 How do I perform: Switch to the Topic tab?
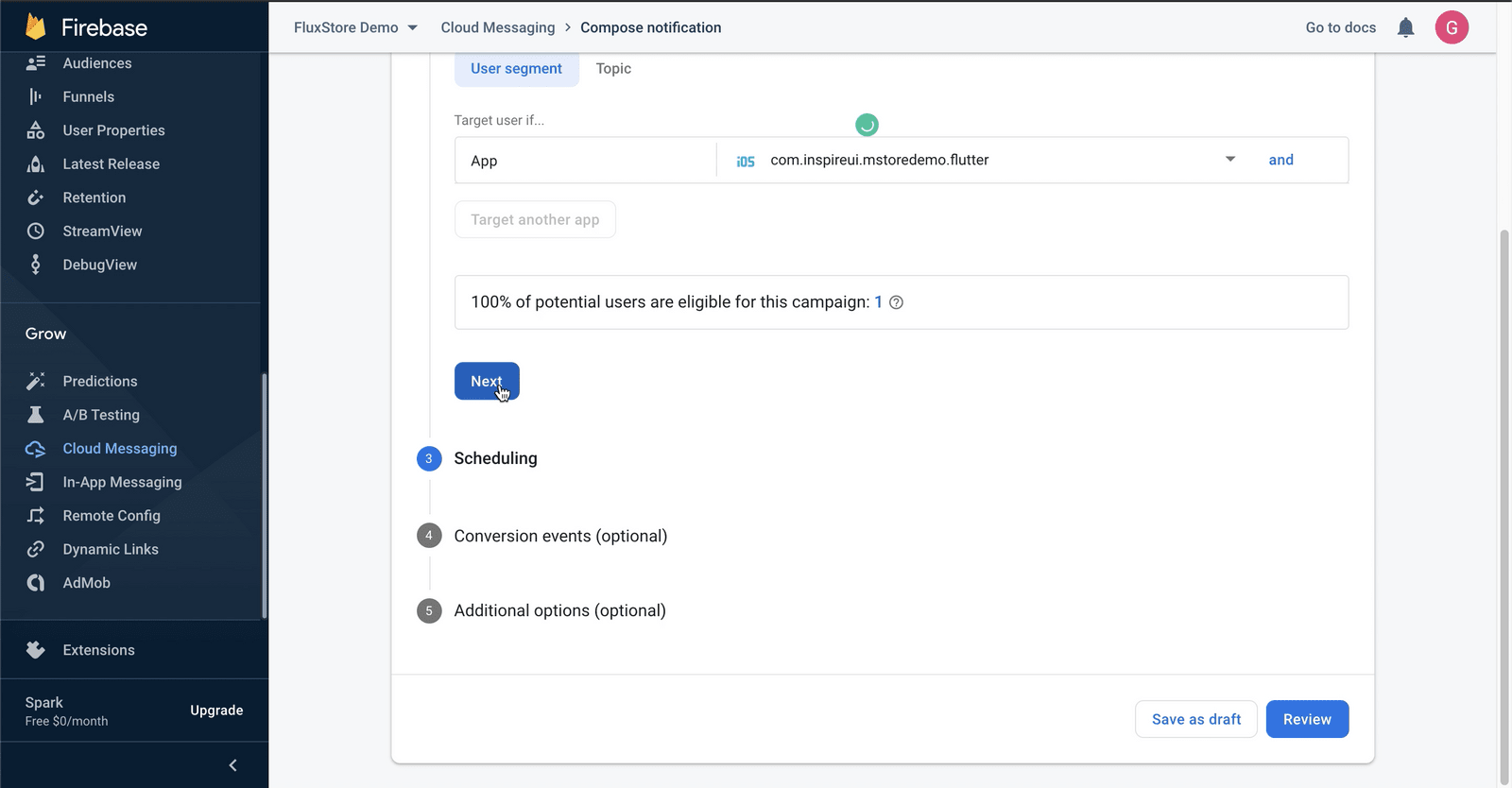pos(613,68)
